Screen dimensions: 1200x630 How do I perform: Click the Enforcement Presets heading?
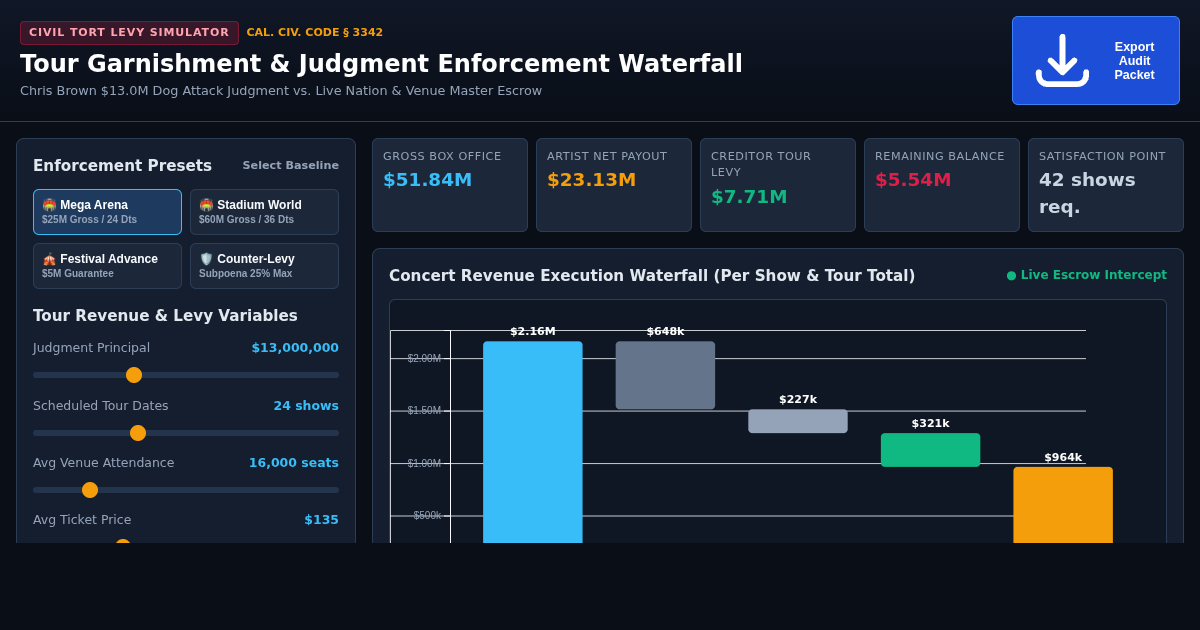[x=122, y=166]
